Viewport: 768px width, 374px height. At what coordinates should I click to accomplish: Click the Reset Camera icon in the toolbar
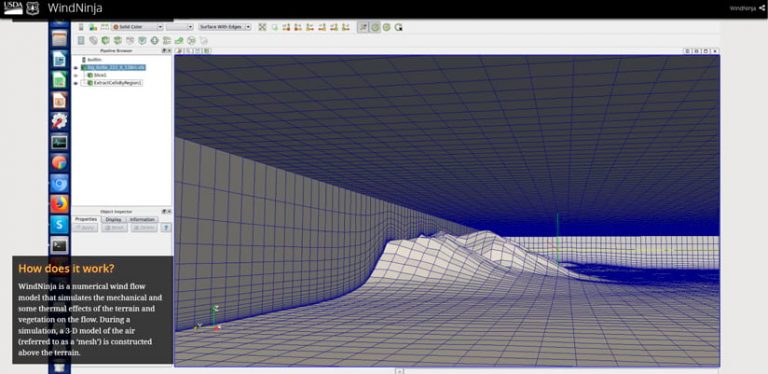[x=263, y=27]
